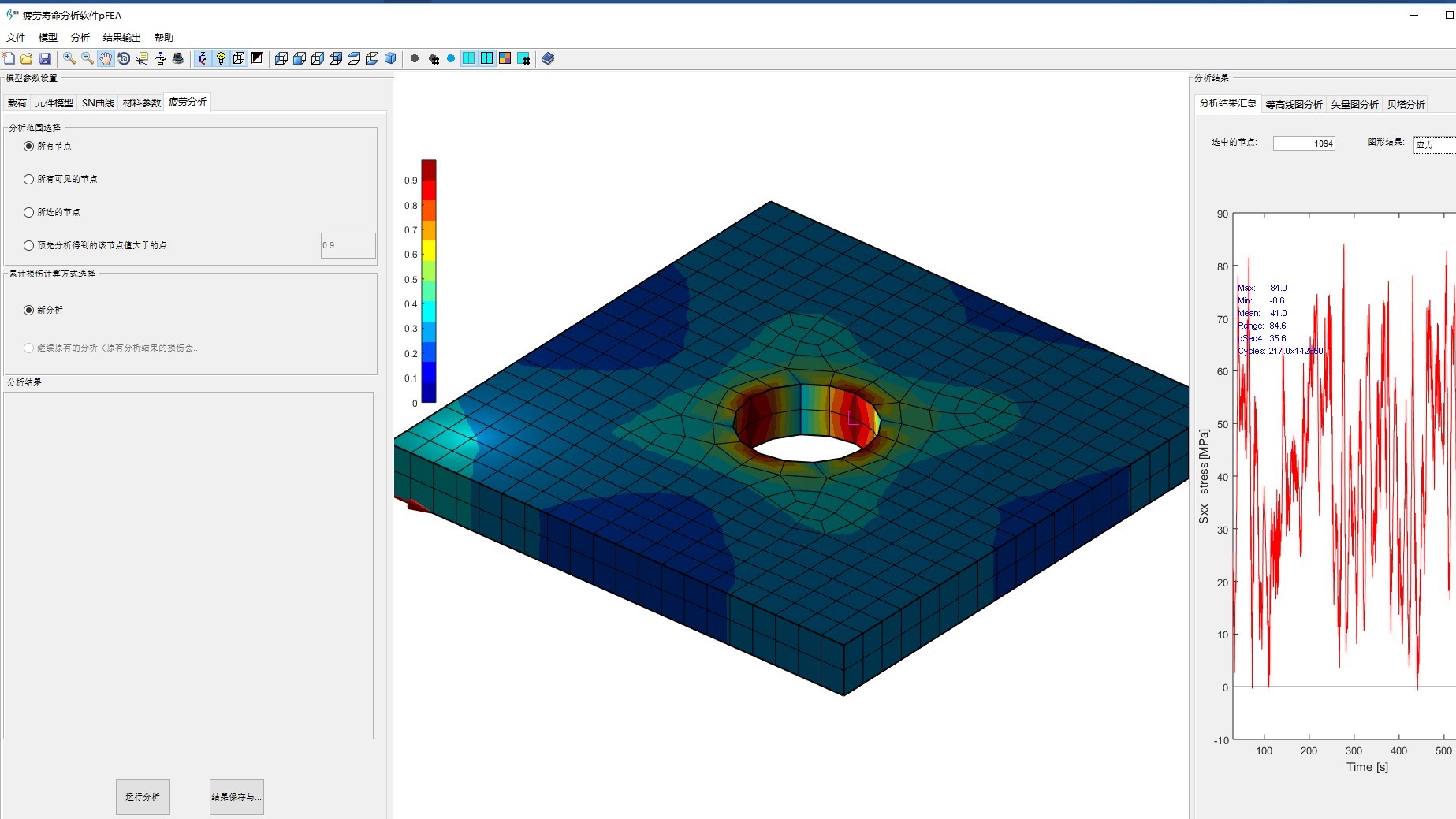Image resolution: width=1456 pixels, height=819 pixels.
Task: Select the solid blue cube view icon
Action: pyautogui.click(x=390, y=58)
